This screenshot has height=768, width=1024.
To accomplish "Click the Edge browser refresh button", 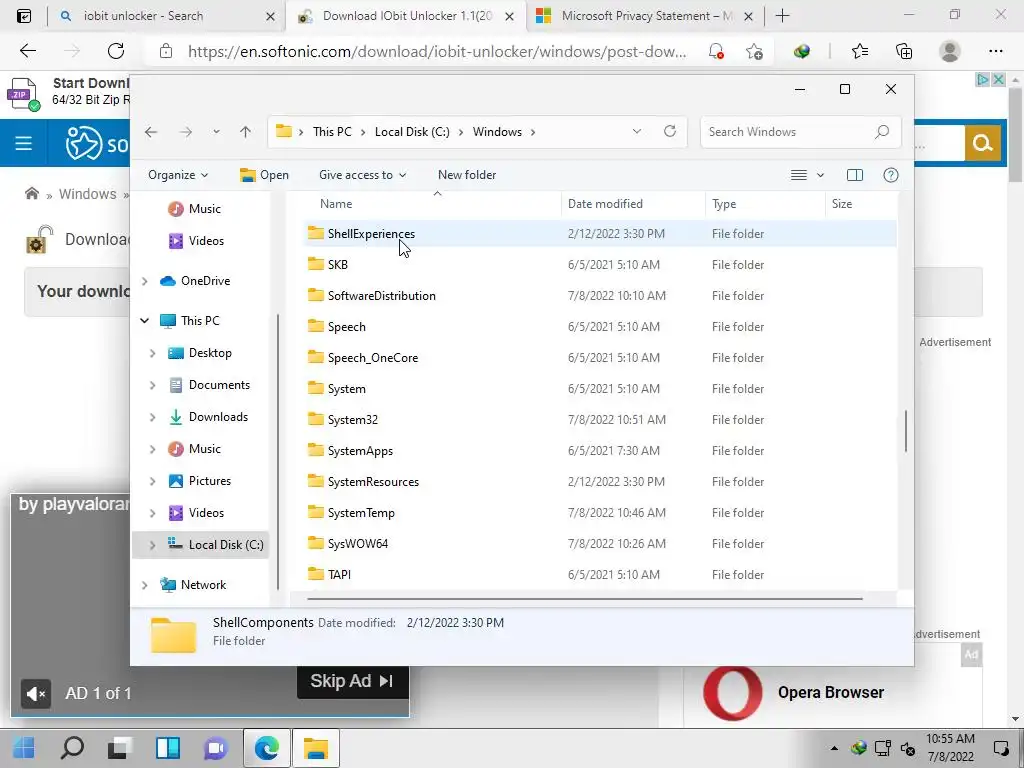I will 116,51.
